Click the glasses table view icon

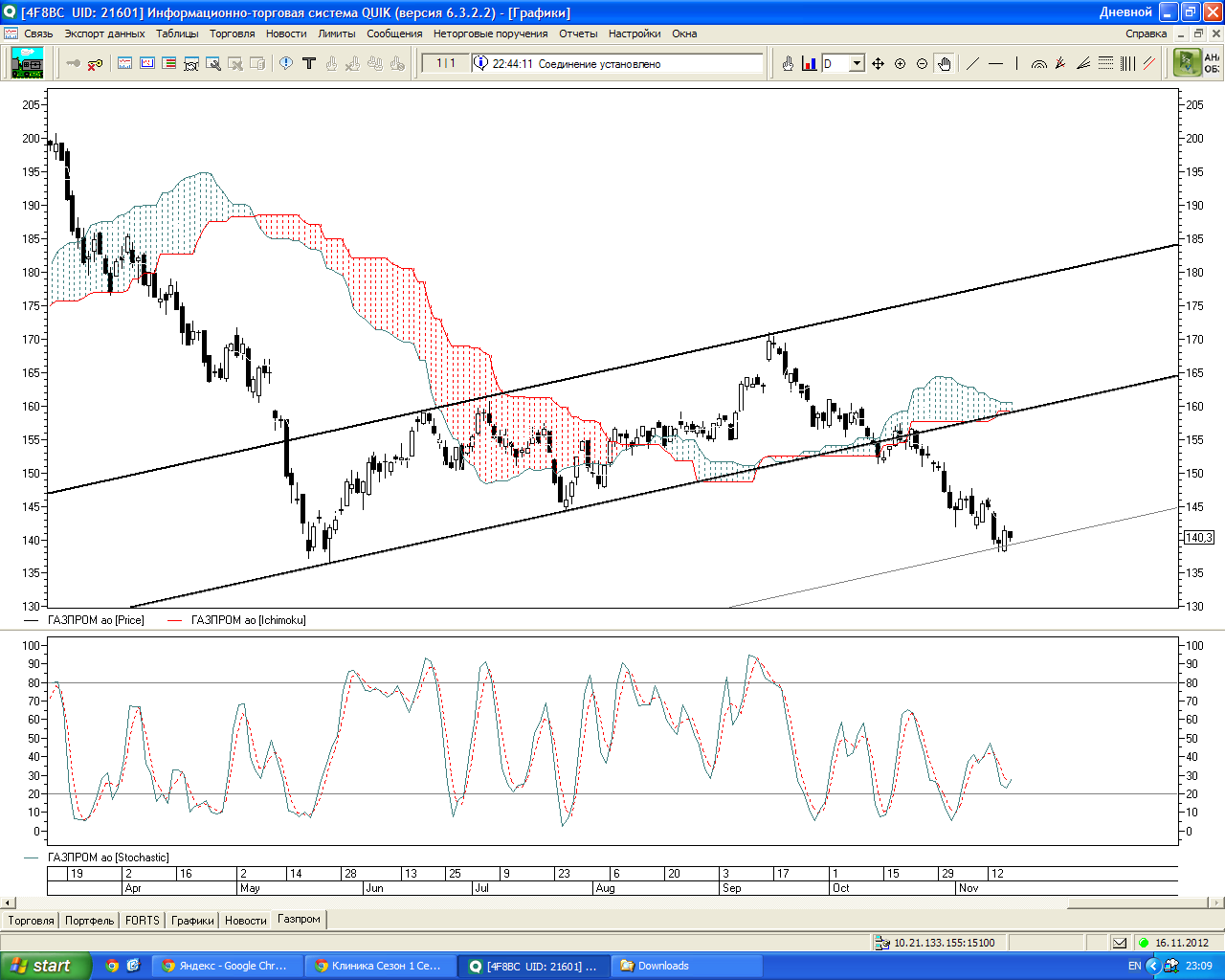191,63
